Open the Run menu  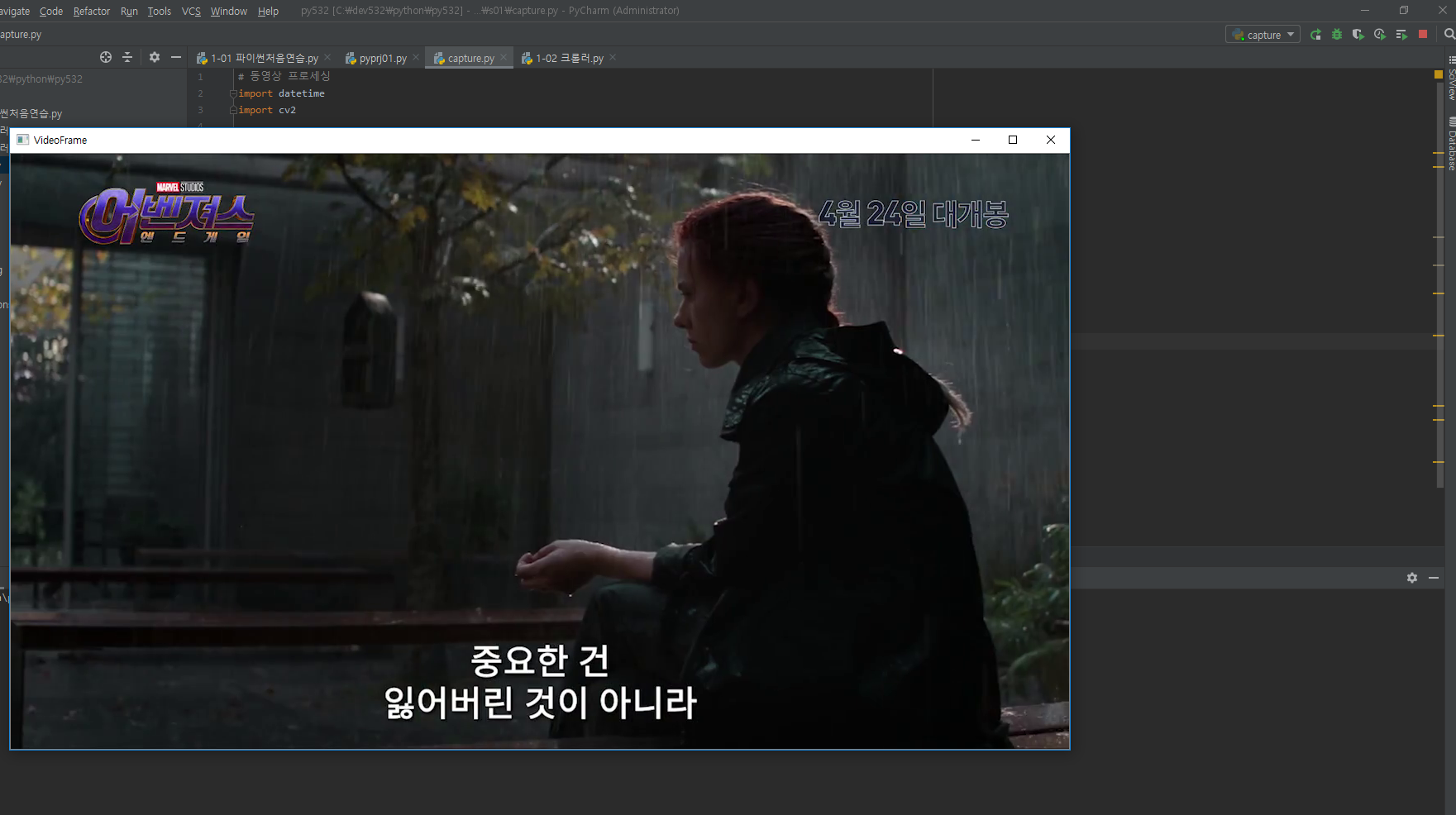[x=129, y=11]
